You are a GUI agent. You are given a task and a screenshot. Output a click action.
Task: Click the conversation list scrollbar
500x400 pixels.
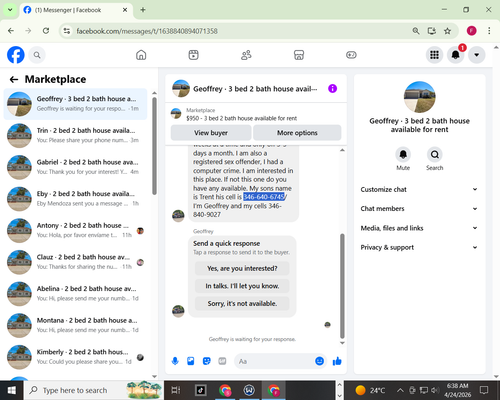[x=154, y=146]
